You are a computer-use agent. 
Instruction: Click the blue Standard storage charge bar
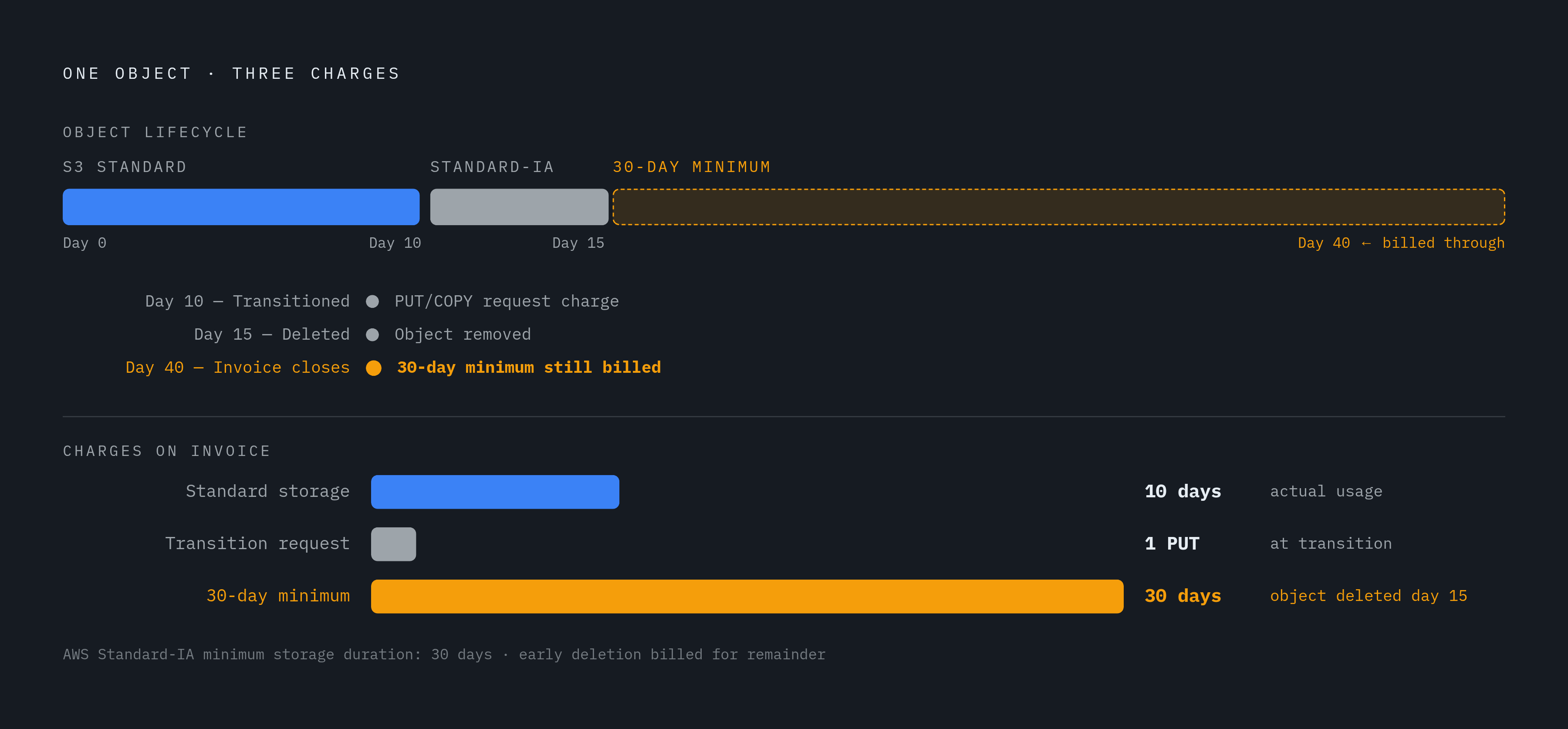click(x=495, y=492)
